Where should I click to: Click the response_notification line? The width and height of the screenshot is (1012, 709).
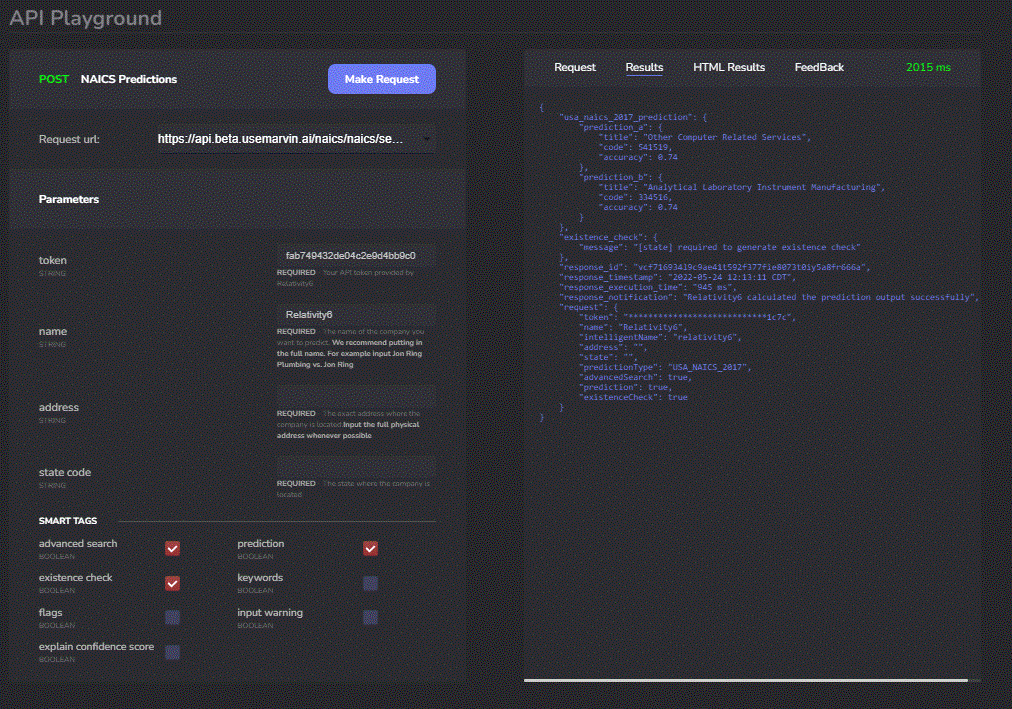769,297
